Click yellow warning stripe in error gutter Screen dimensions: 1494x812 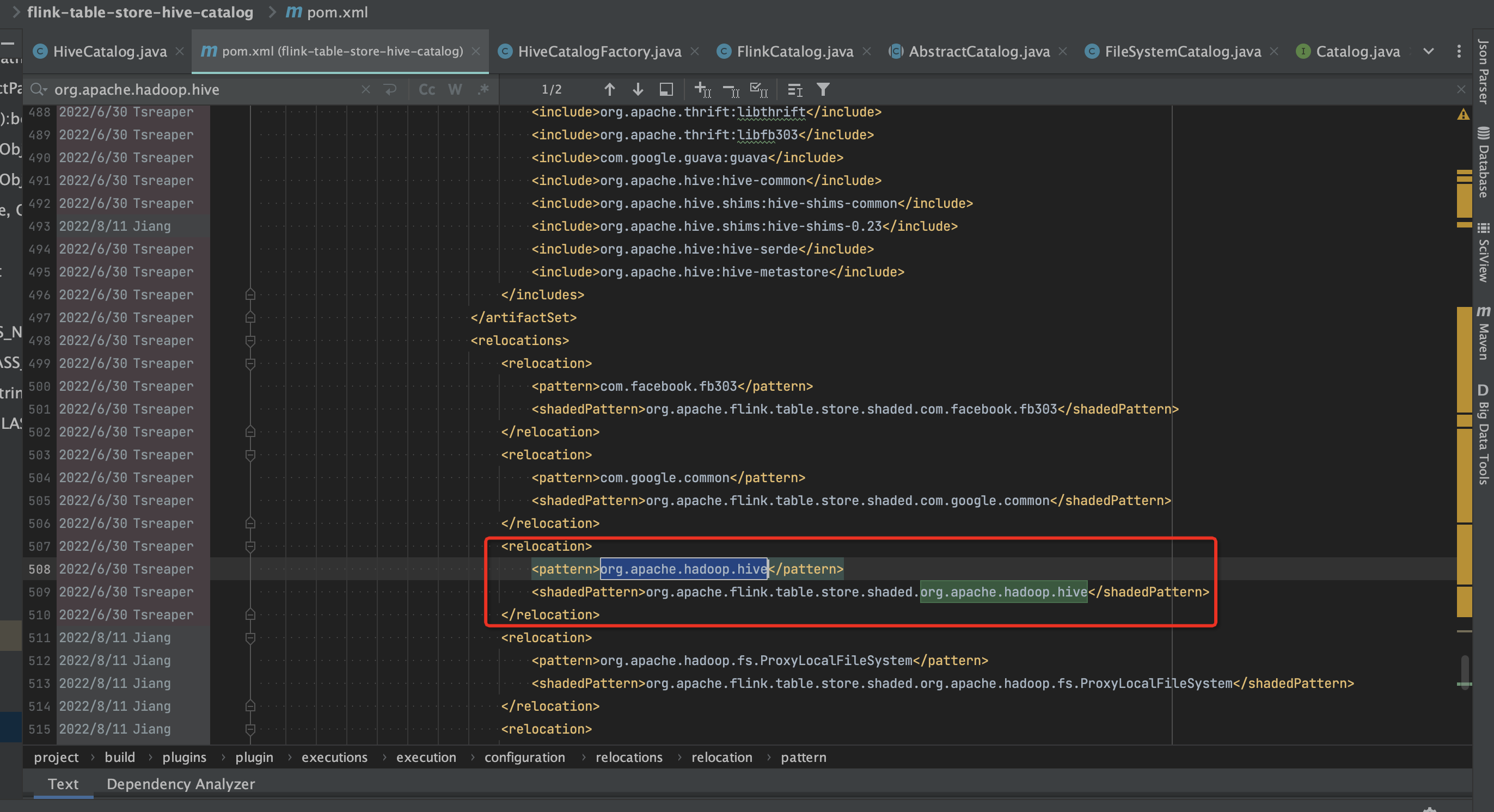pos(1465,197)
